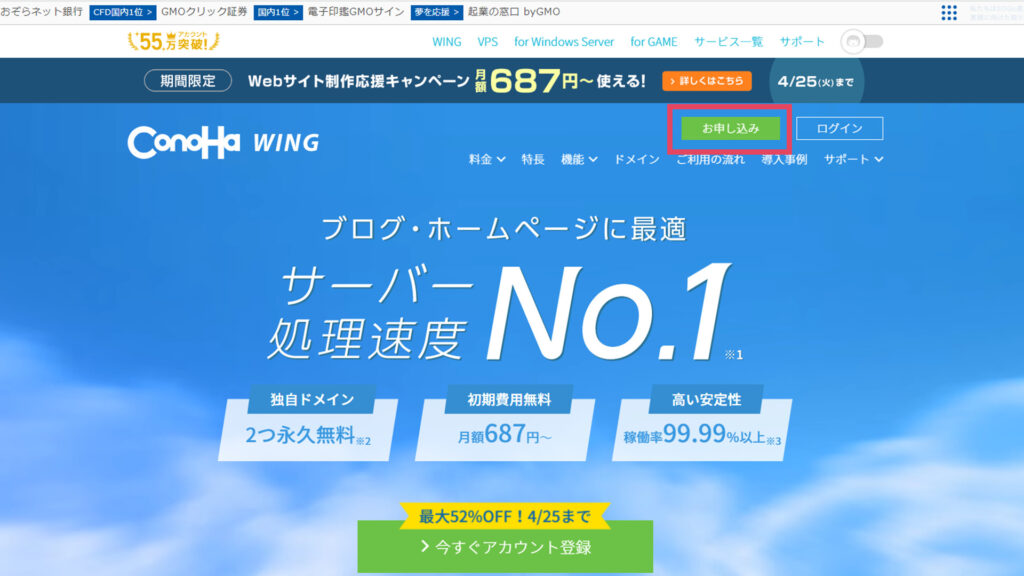Image resolution: width=1024 pixels, height=576 pixels.
Task: Open the サービス一覧 link
Action: [x=728, y=42]
